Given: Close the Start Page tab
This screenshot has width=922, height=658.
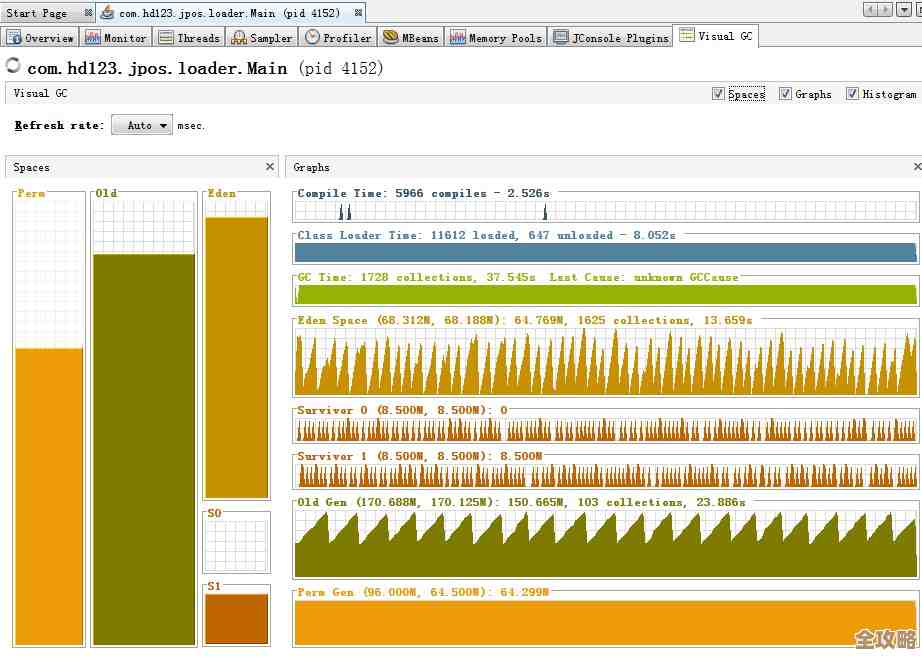Looking at the screenshot, I should click(88, 13).
